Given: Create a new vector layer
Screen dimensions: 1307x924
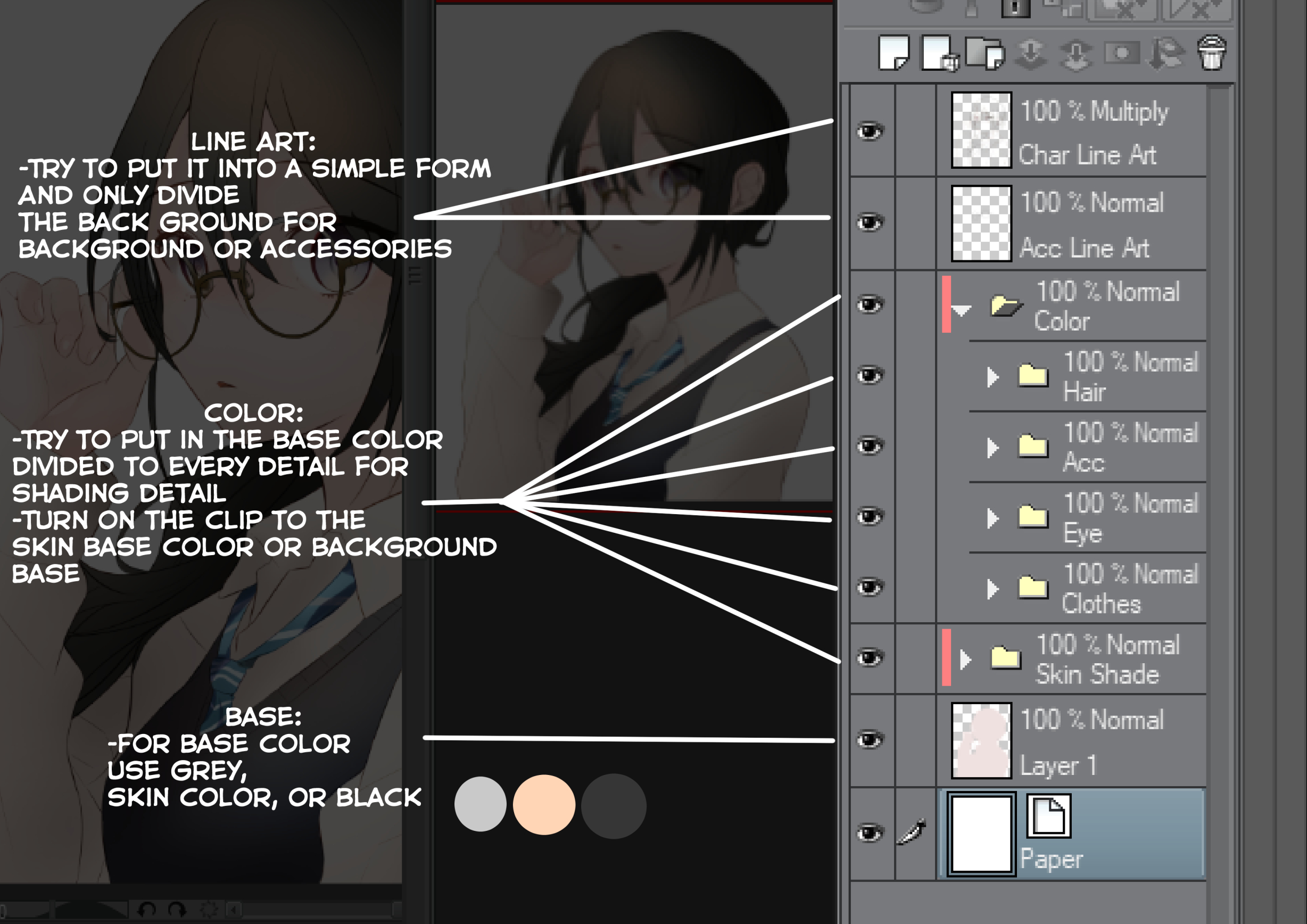Looking at the screenshot, I should click(x=939, y=54).
